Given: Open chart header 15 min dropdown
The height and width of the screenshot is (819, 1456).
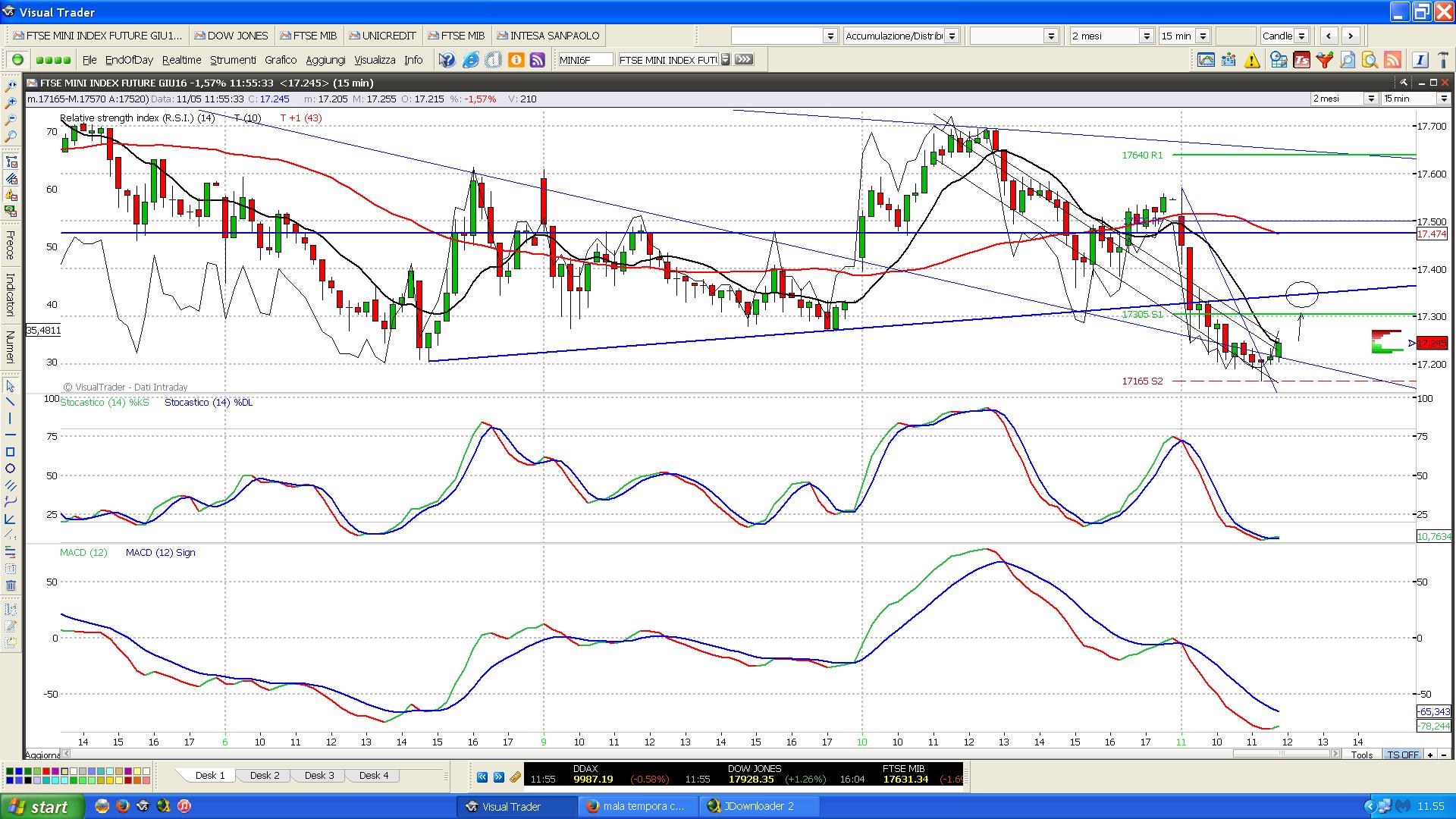Looking at the screenshot, I should pos(1442,99).
